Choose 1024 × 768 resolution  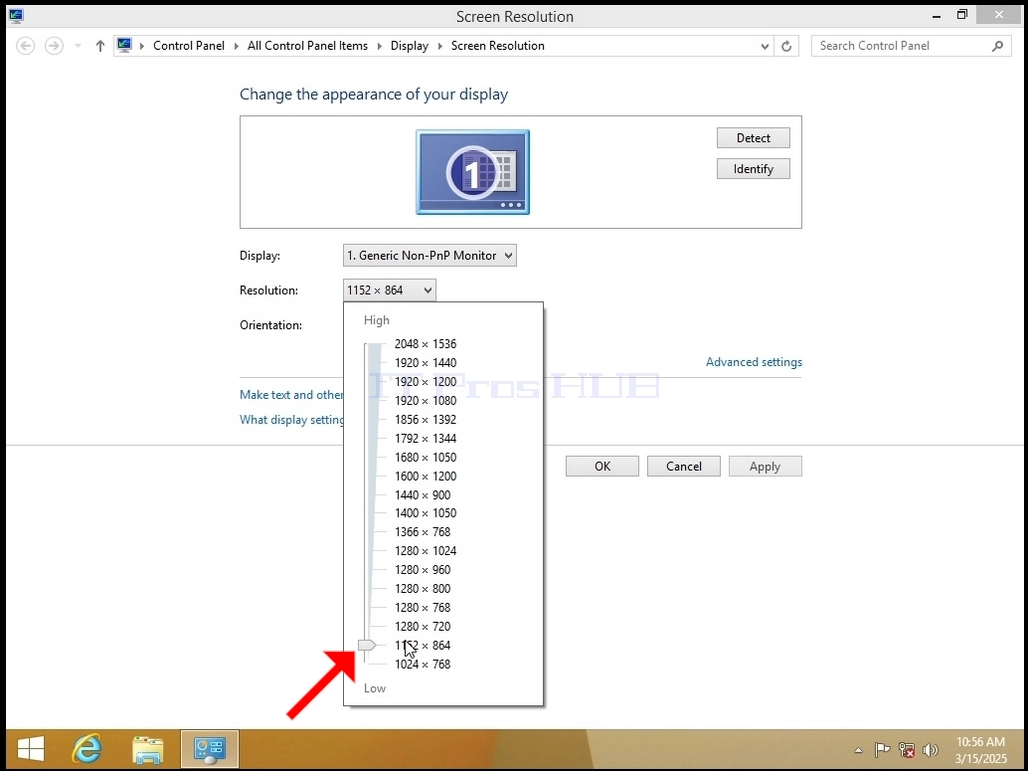coord(423,664)
